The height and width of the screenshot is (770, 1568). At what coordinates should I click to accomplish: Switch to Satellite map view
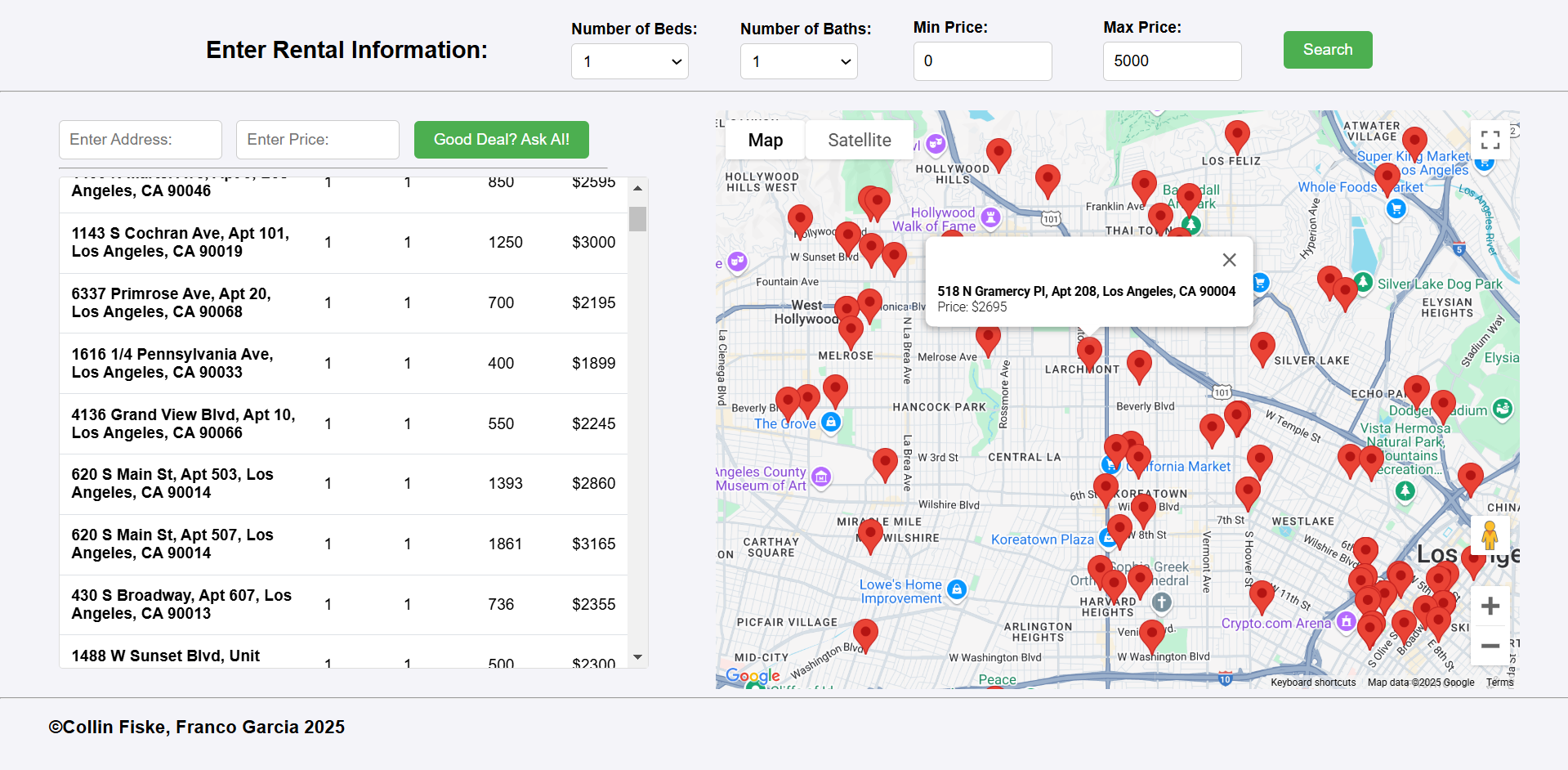click(859, 140)
